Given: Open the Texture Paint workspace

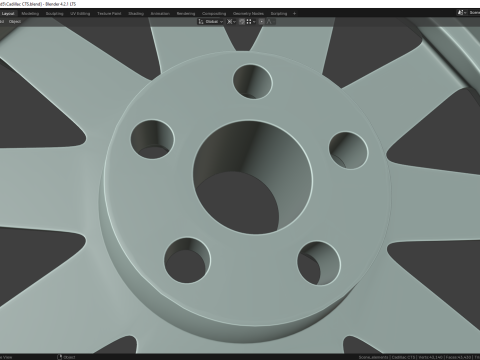Looking at the screenshot, I should tap(109, 14).
